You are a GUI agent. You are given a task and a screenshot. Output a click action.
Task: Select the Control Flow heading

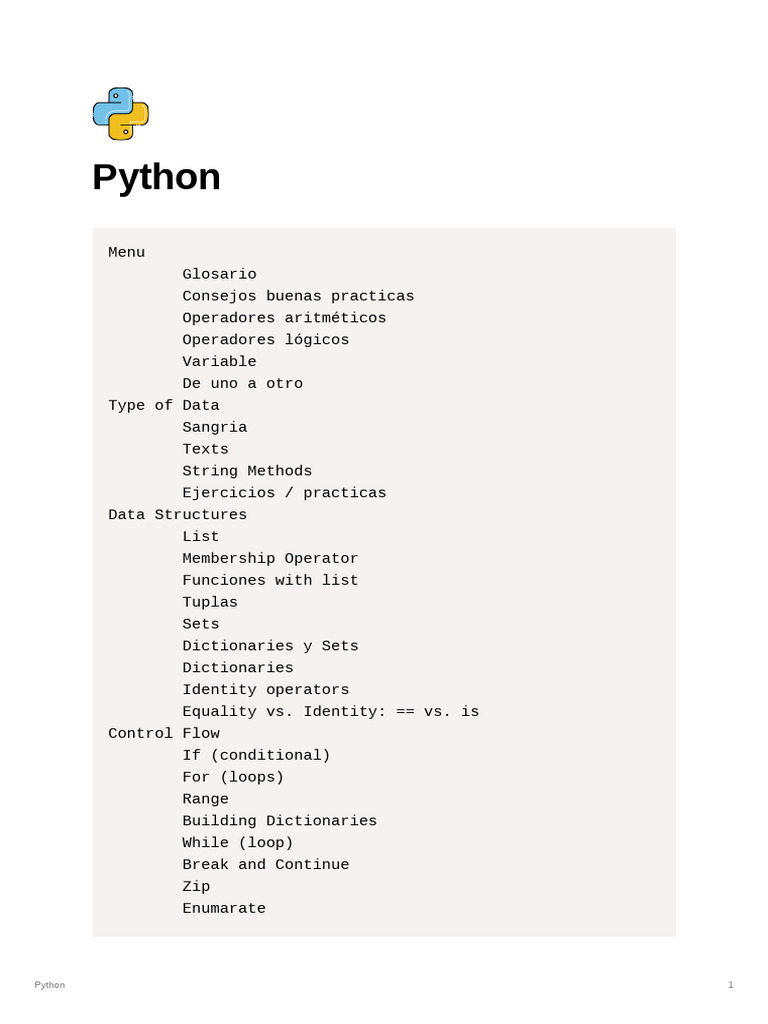pyautogui.click(x=163, y=734)
